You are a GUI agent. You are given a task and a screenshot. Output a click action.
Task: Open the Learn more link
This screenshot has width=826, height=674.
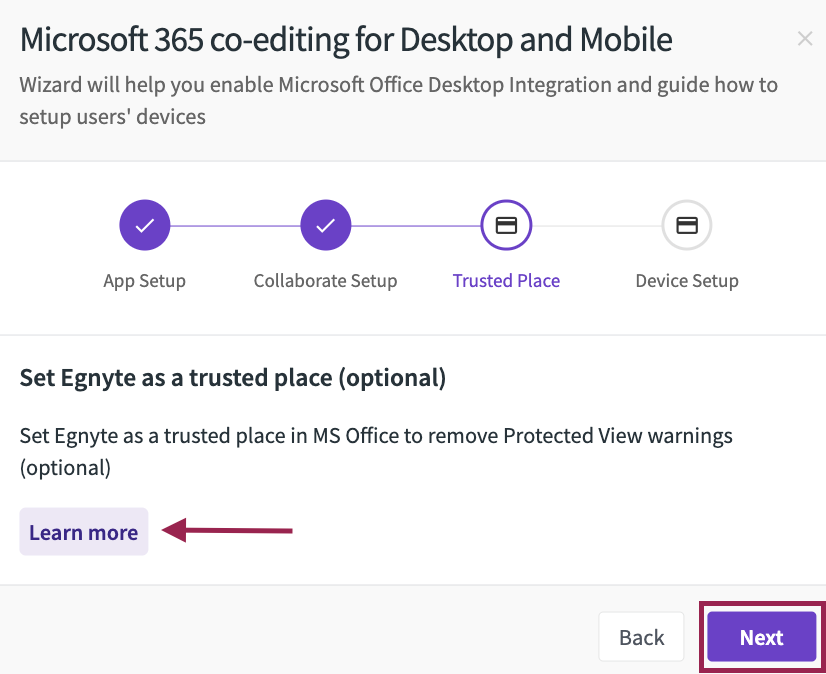pos(84,532)
